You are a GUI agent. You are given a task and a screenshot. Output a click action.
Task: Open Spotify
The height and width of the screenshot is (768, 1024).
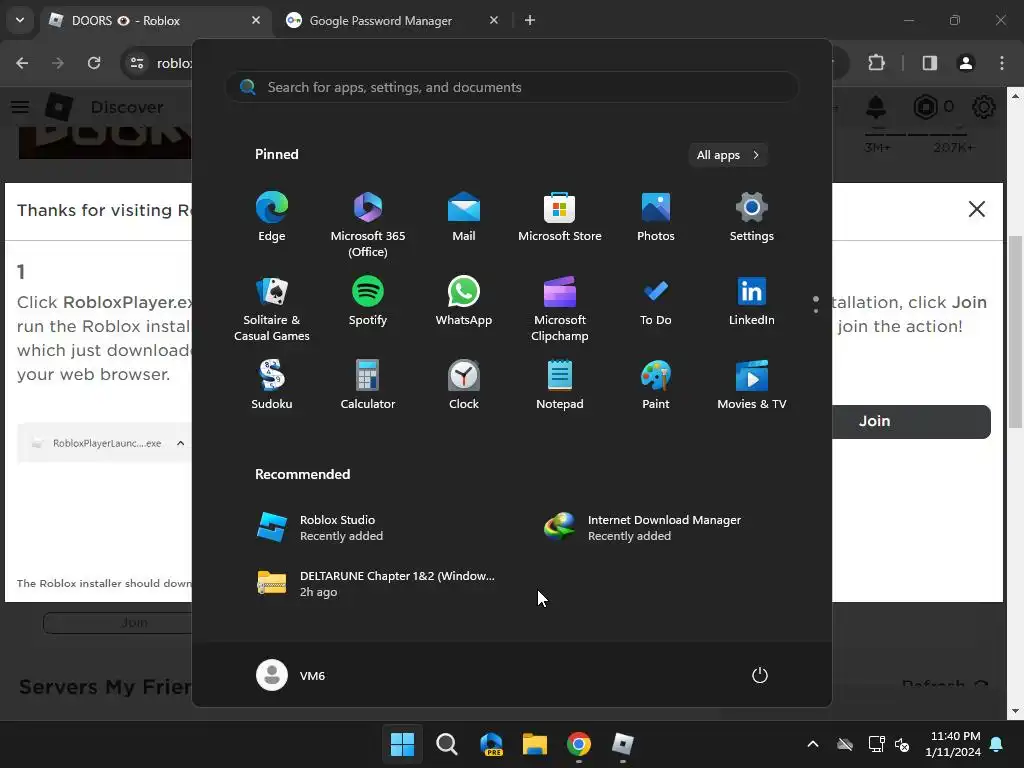368,302
